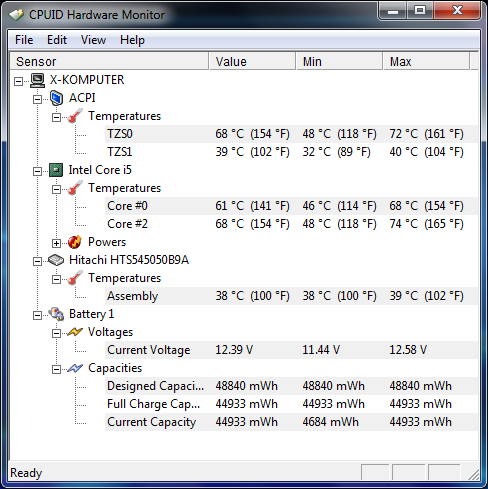
Task: Select the Current Voltage row
Action: pyautogui.click(x=292, y=350)
